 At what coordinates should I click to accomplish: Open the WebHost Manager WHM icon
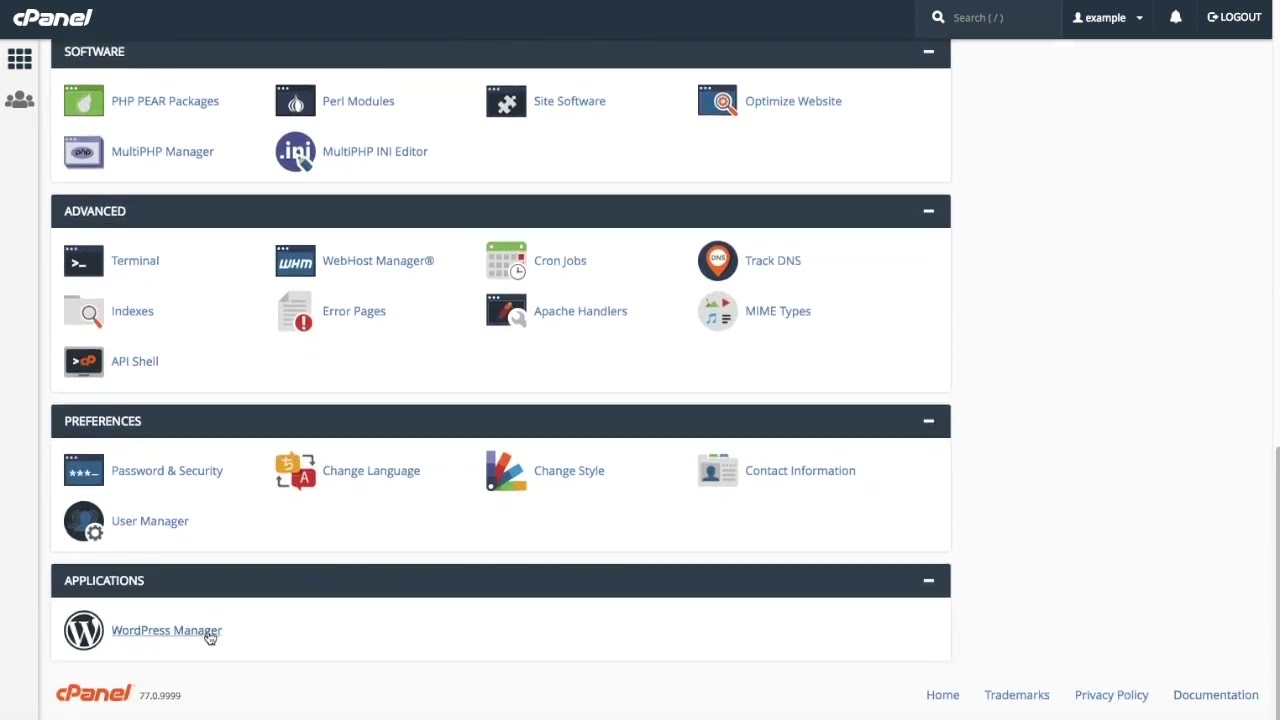tap(295, 261)
